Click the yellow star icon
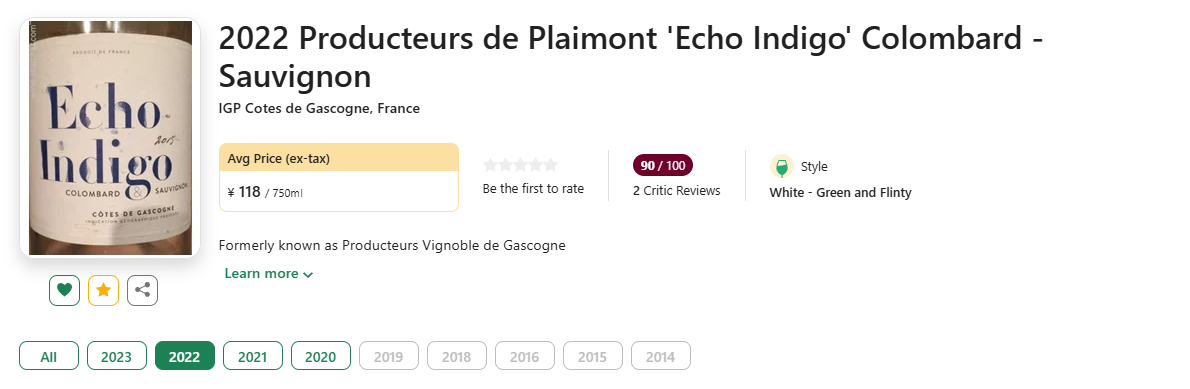This screenshot has height=389, width=1190. (103, 290)
